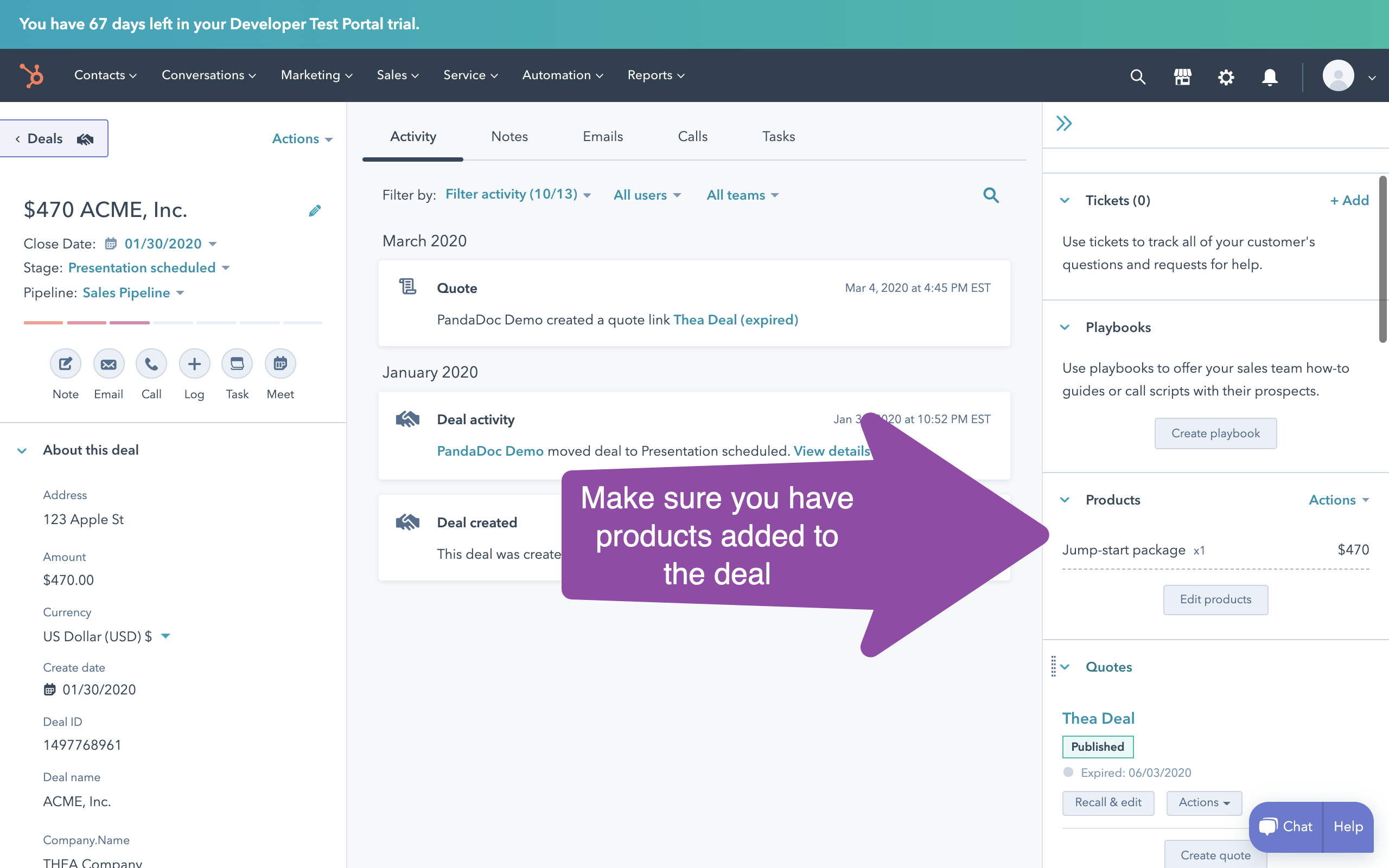Click the user account avatar
The image size is (1389, 868).
coord(1339,76)
